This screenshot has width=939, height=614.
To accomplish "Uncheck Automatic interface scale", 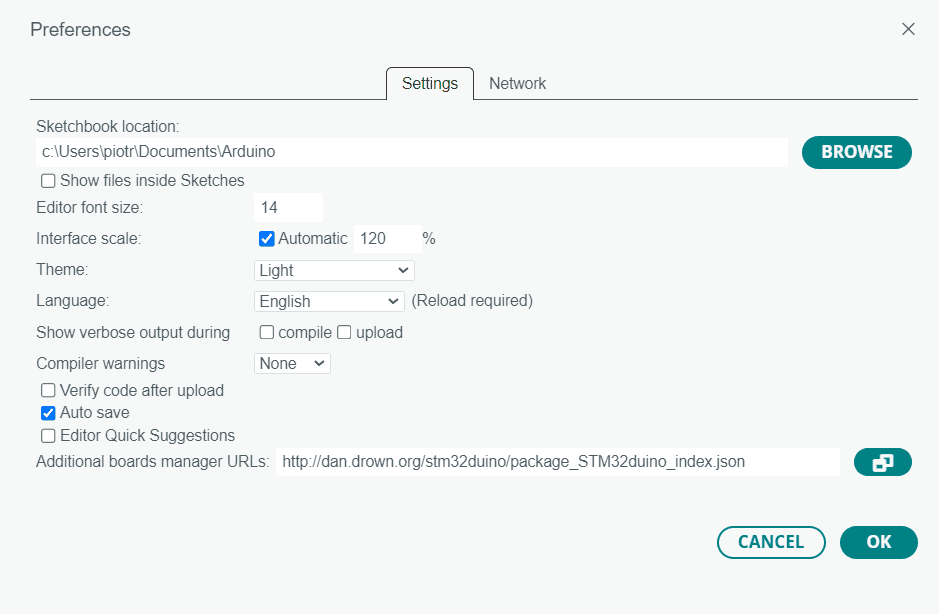I will tap(266, 239).
